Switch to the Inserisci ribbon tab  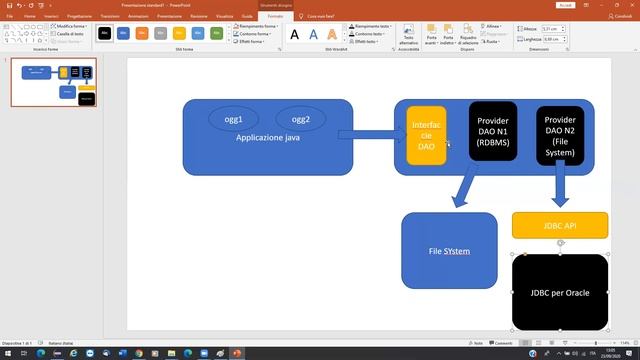[51, 16]
